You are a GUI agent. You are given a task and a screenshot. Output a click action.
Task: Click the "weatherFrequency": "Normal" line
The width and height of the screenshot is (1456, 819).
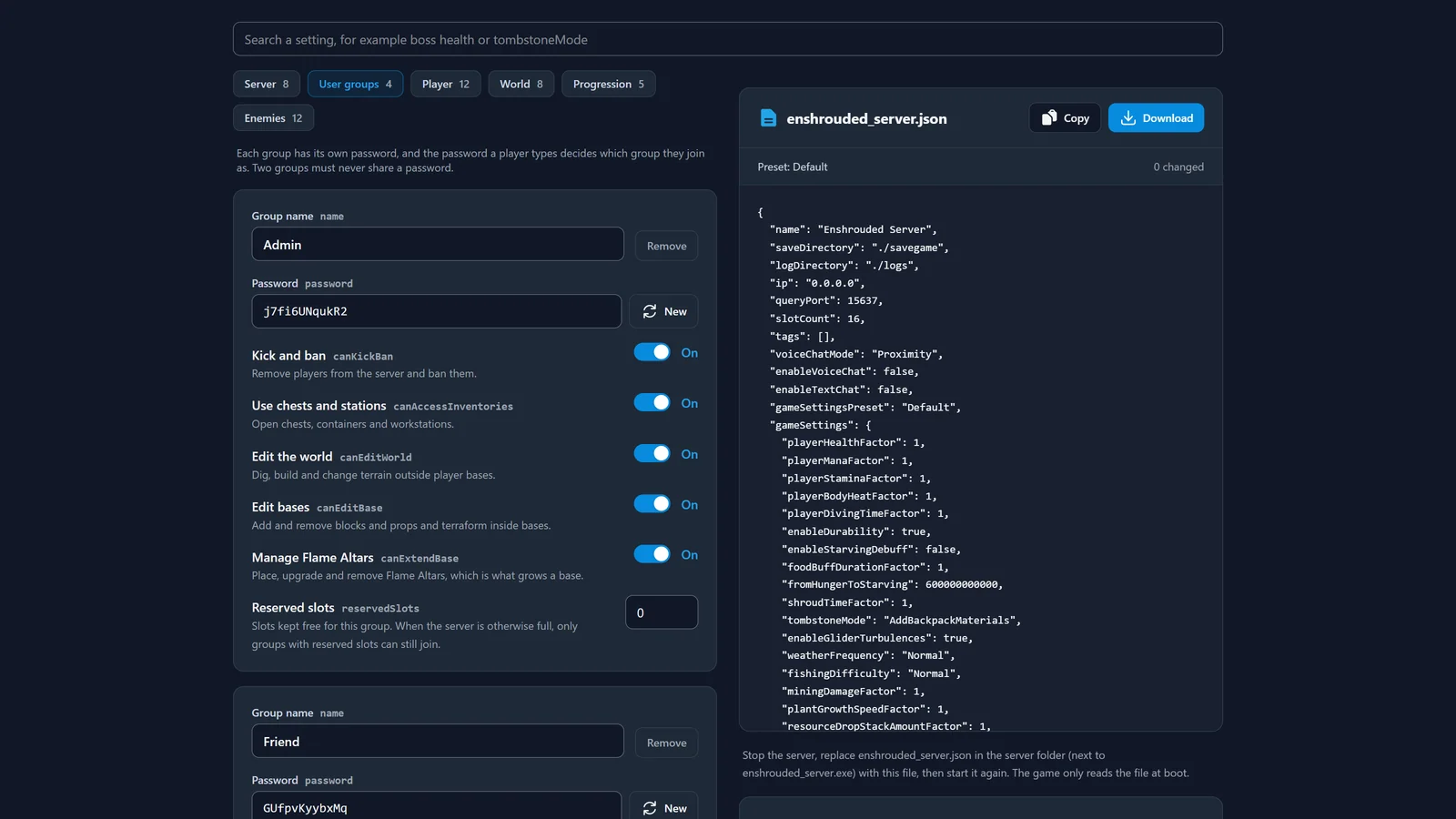tap(868, 655)
